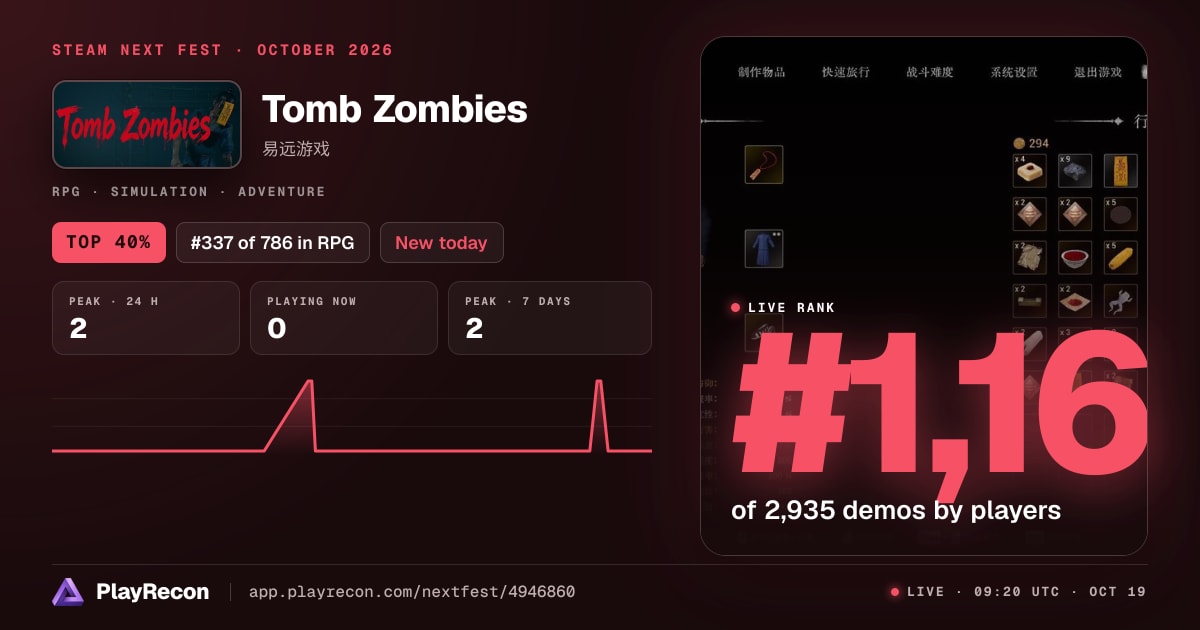The height and width of the screenshot is (630, 1200).
Task: Select the paper bundle inventory item
Action: click(x=1030, y=257)
